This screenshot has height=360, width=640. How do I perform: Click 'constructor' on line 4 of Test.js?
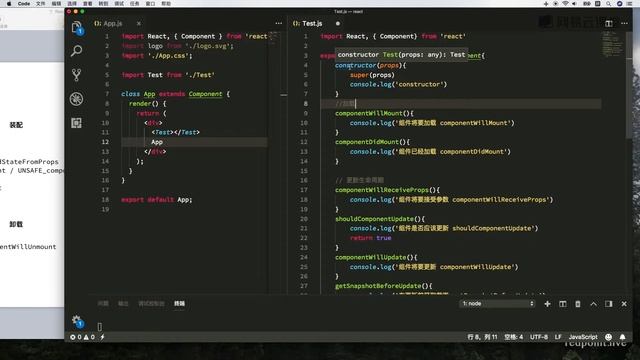tap(356, 65)
